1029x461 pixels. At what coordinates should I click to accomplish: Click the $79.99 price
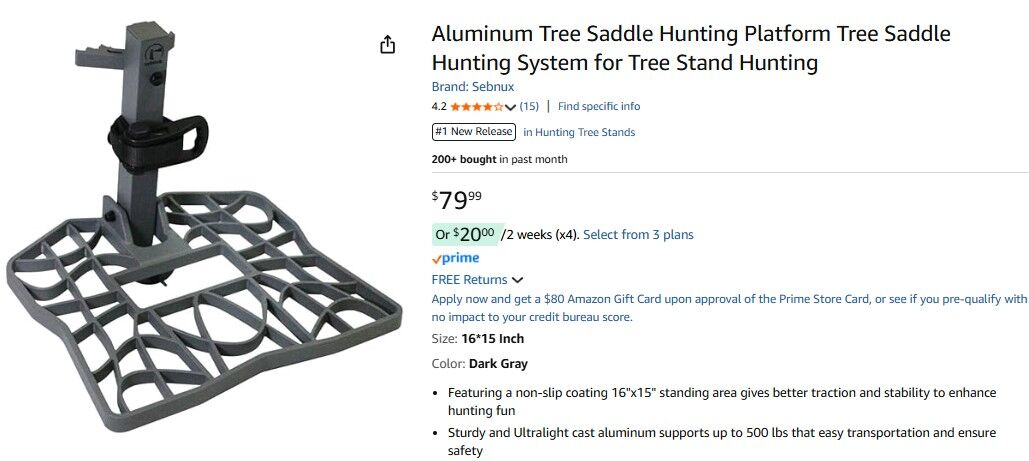(457, 199)
